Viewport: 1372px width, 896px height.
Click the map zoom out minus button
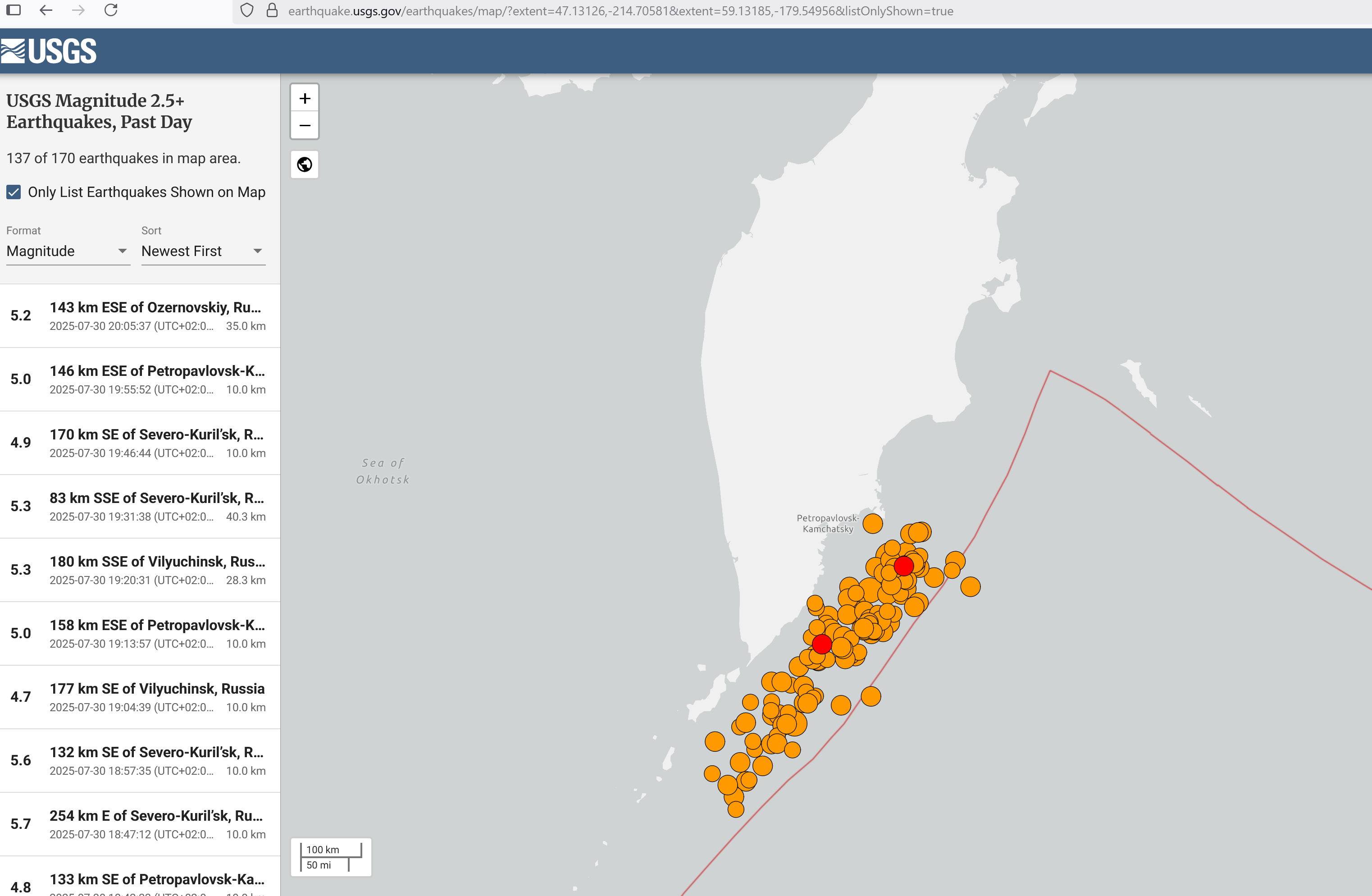305,125
